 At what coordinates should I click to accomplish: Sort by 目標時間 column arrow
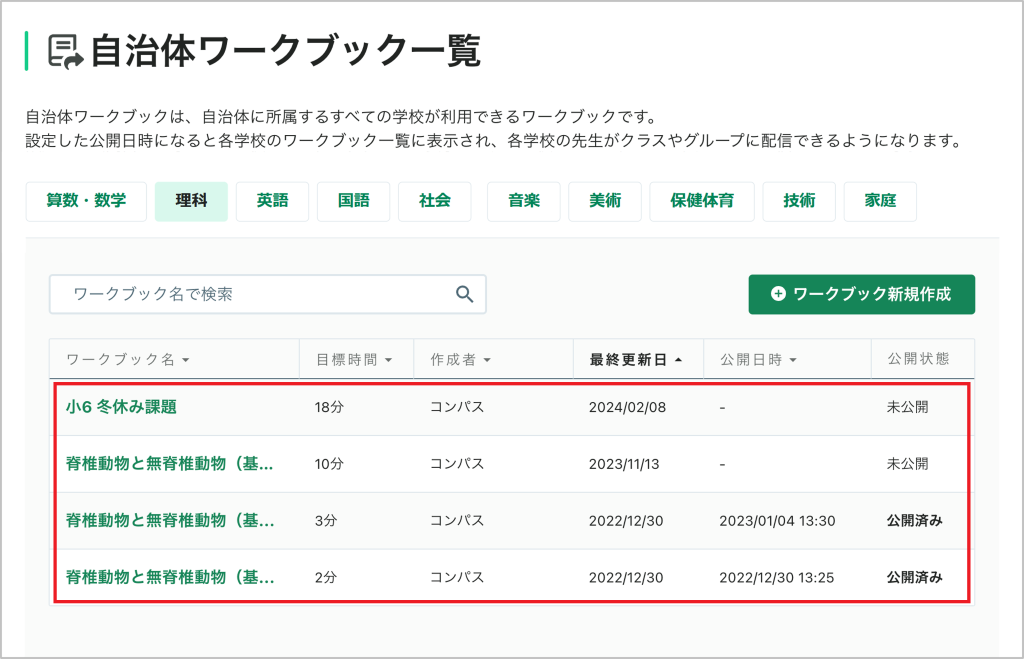tap(389, 360)
